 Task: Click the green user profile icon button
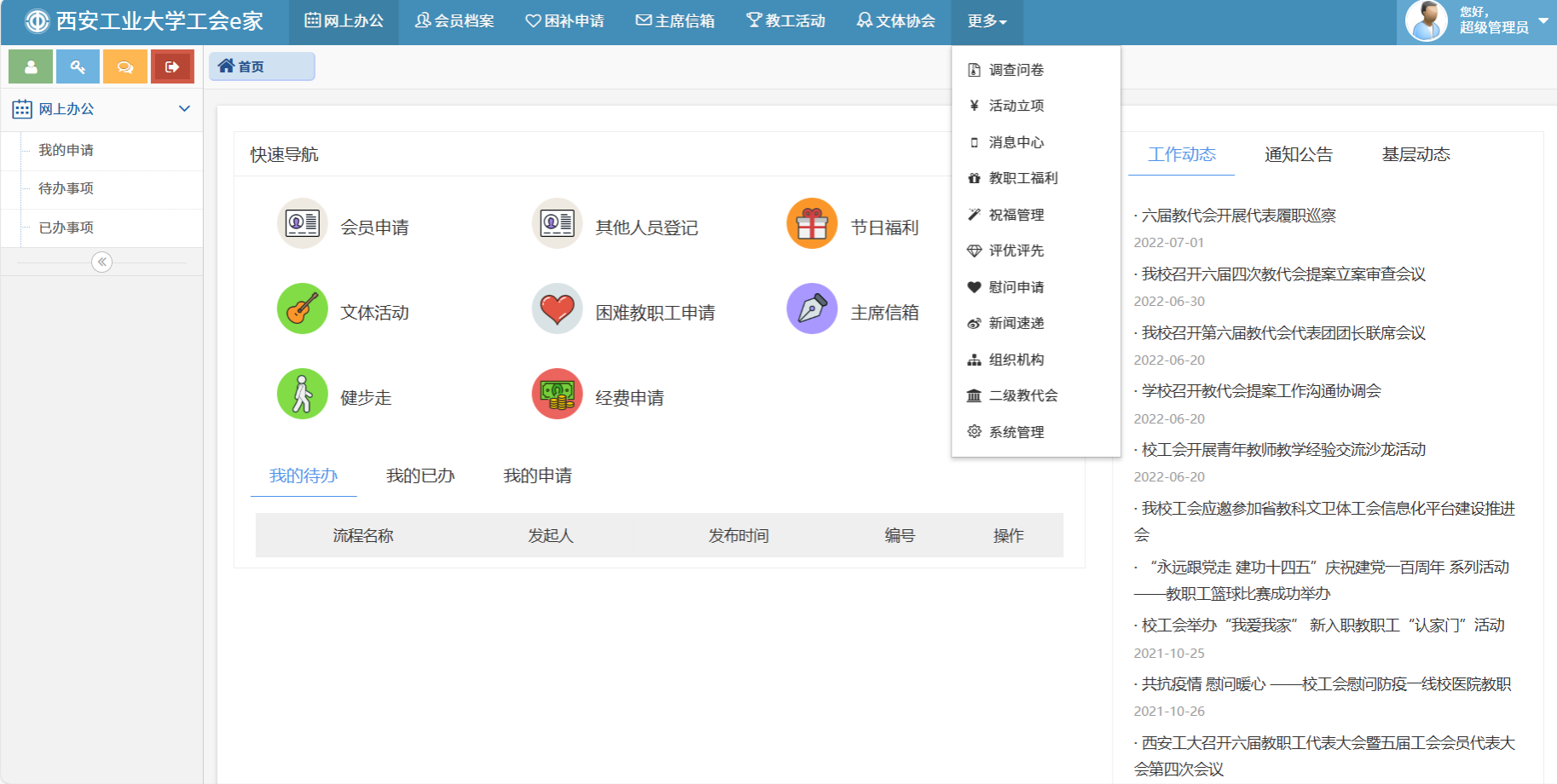pyautogui.click(x=31, y=66)
